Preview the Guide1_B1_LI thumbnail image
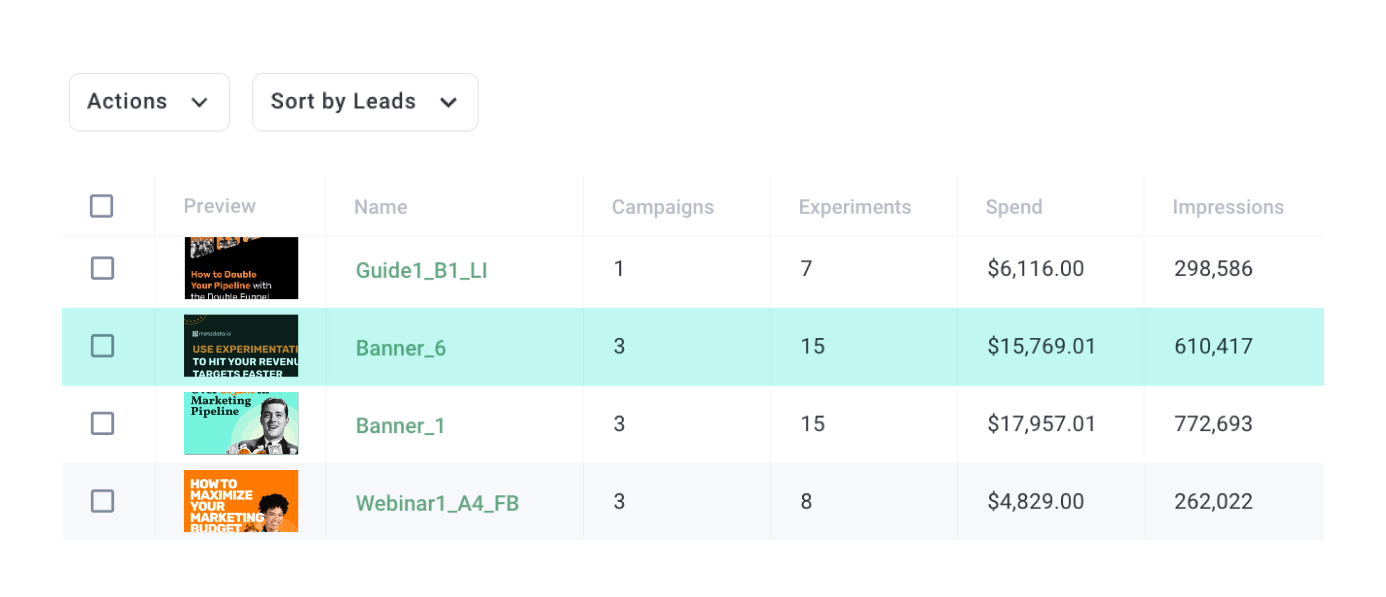Viewport: 1386px width, 597px height. click(x=241, y=268)
